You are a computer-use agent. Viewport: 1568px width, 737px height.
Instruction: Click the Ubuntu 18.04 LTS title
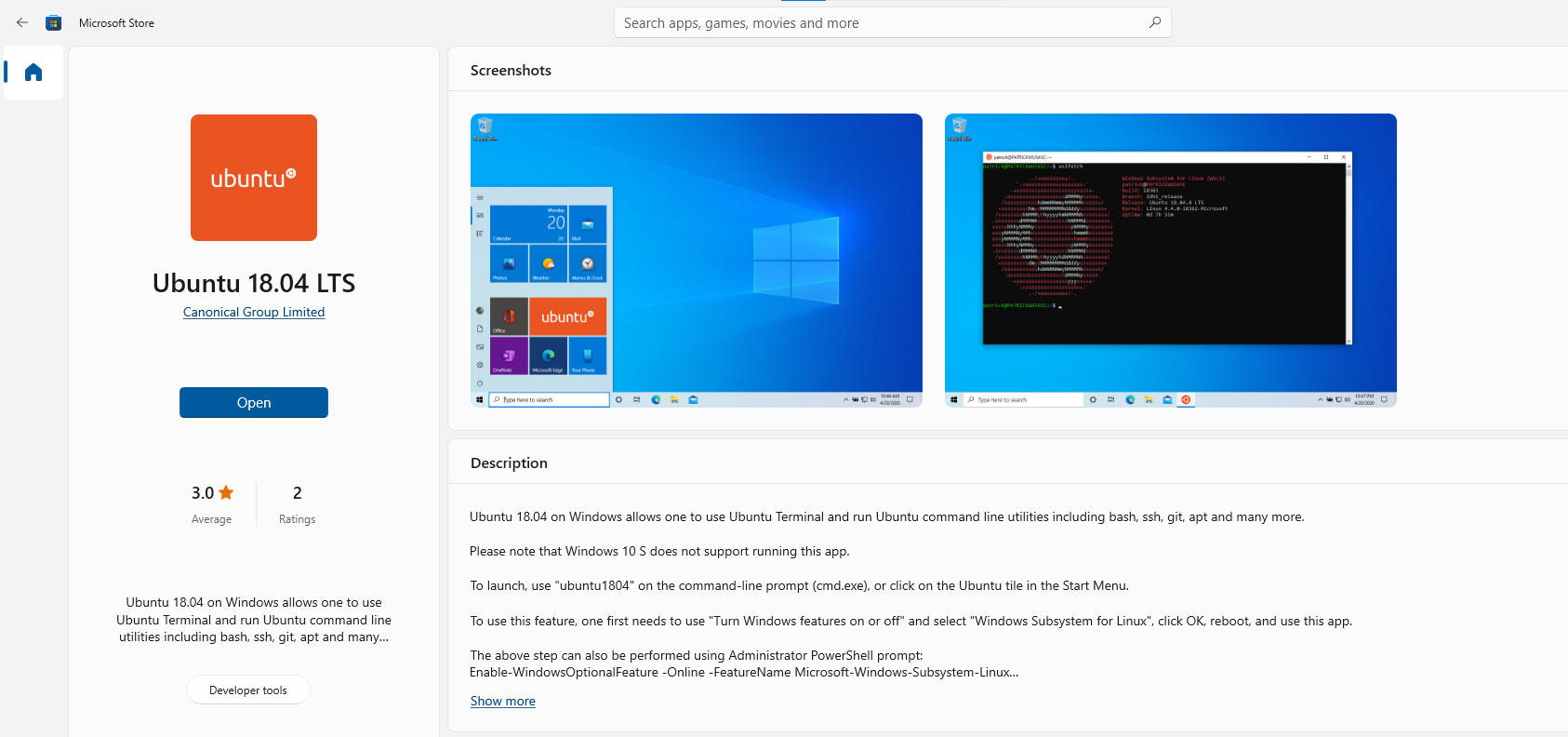(254, 283)
